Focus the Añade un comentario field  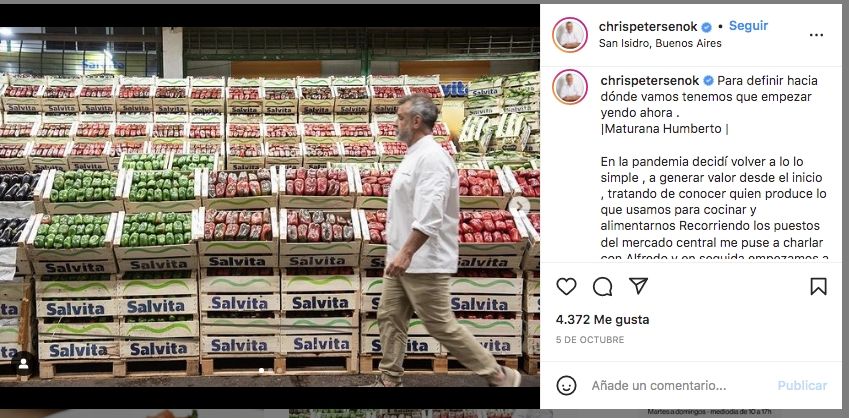pyautogui.click(x=658, y=386)
